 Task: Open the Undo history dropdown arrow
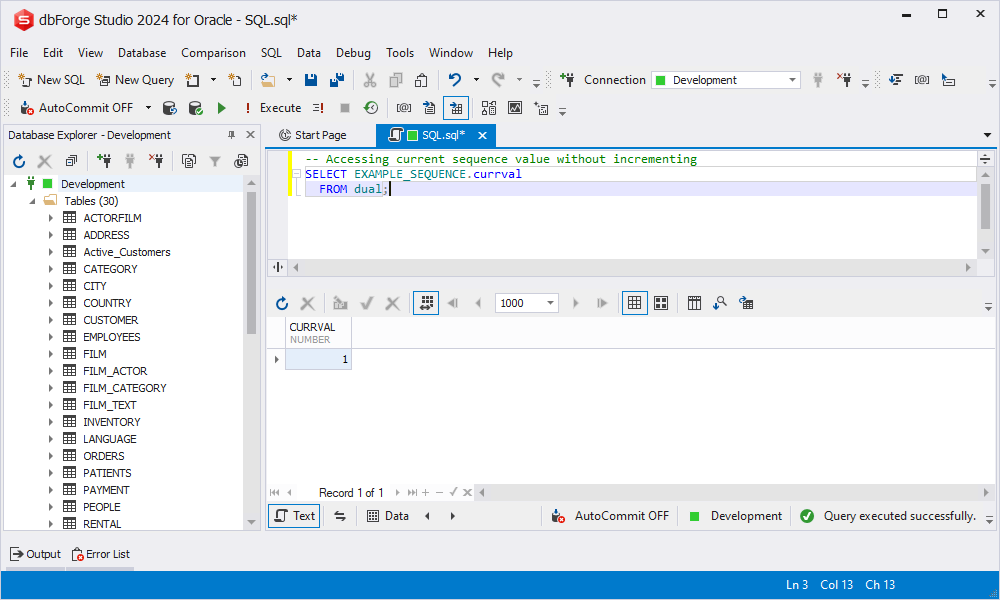point(476,80)
